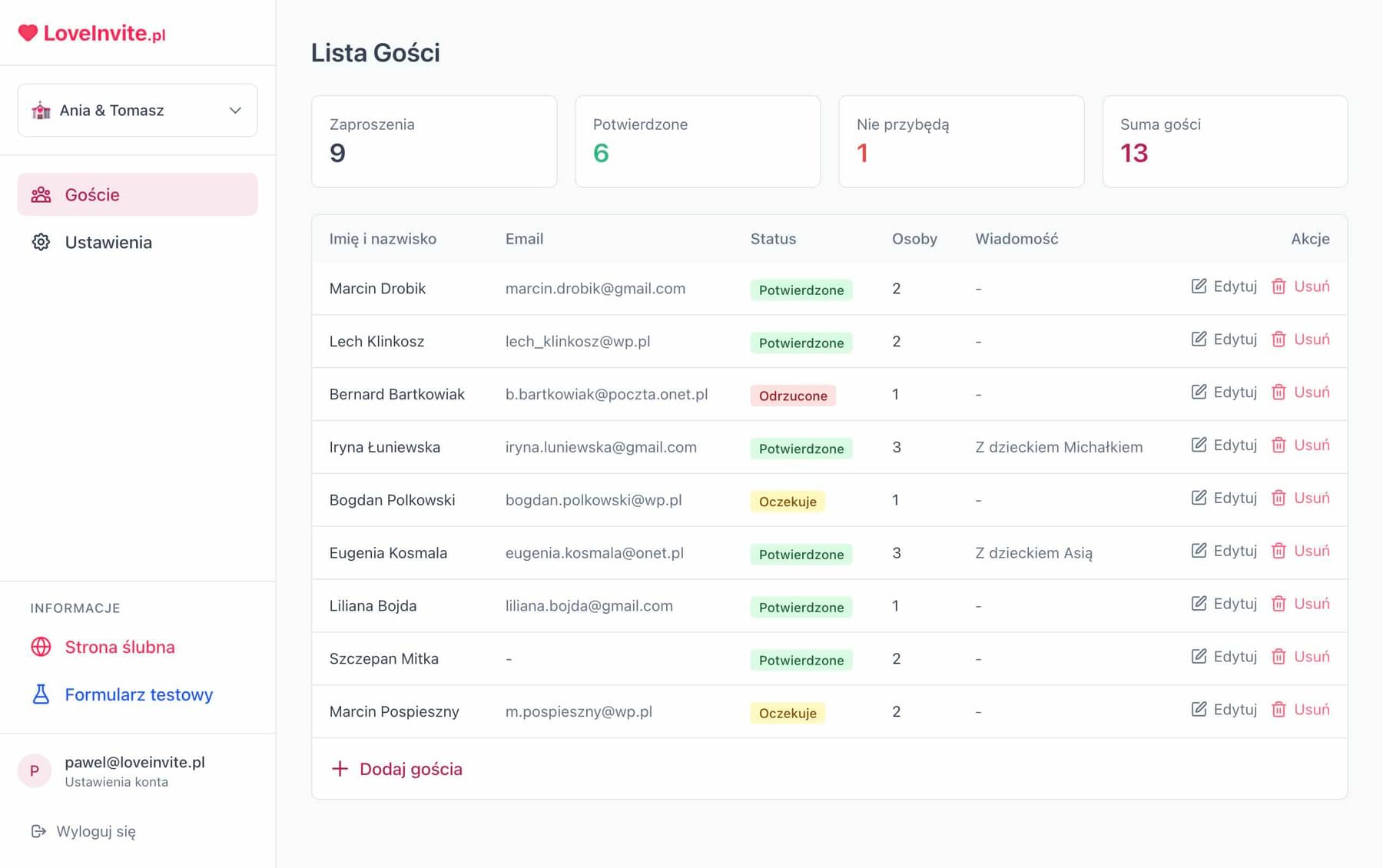
Task: Click the flask icon for the test form
Action: pos(41,694)
